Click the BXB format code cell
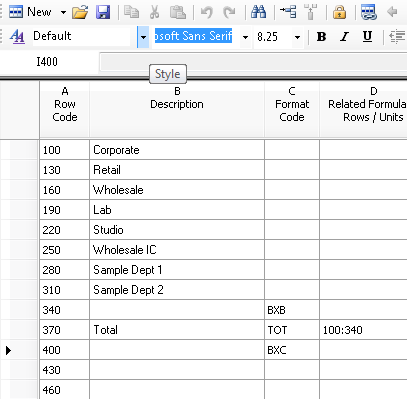The image size is (407, 399). [x=292, y=310]
